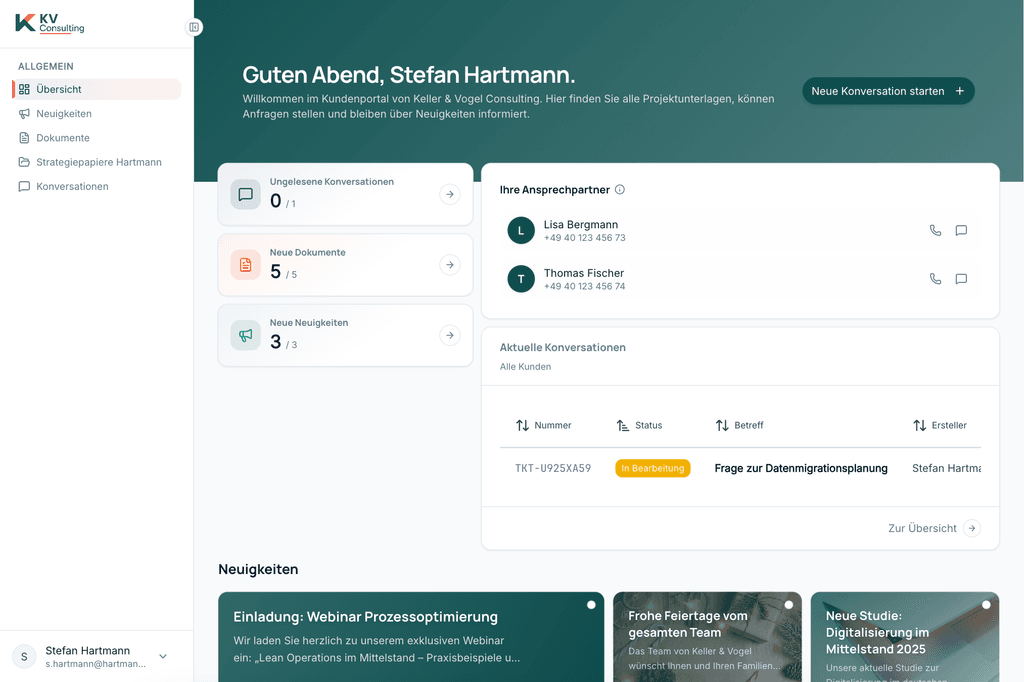Click the Übersicht dashboard grid icon
Screen dimensions: 1024x682
pyautogui.click(x=24, y=89)
